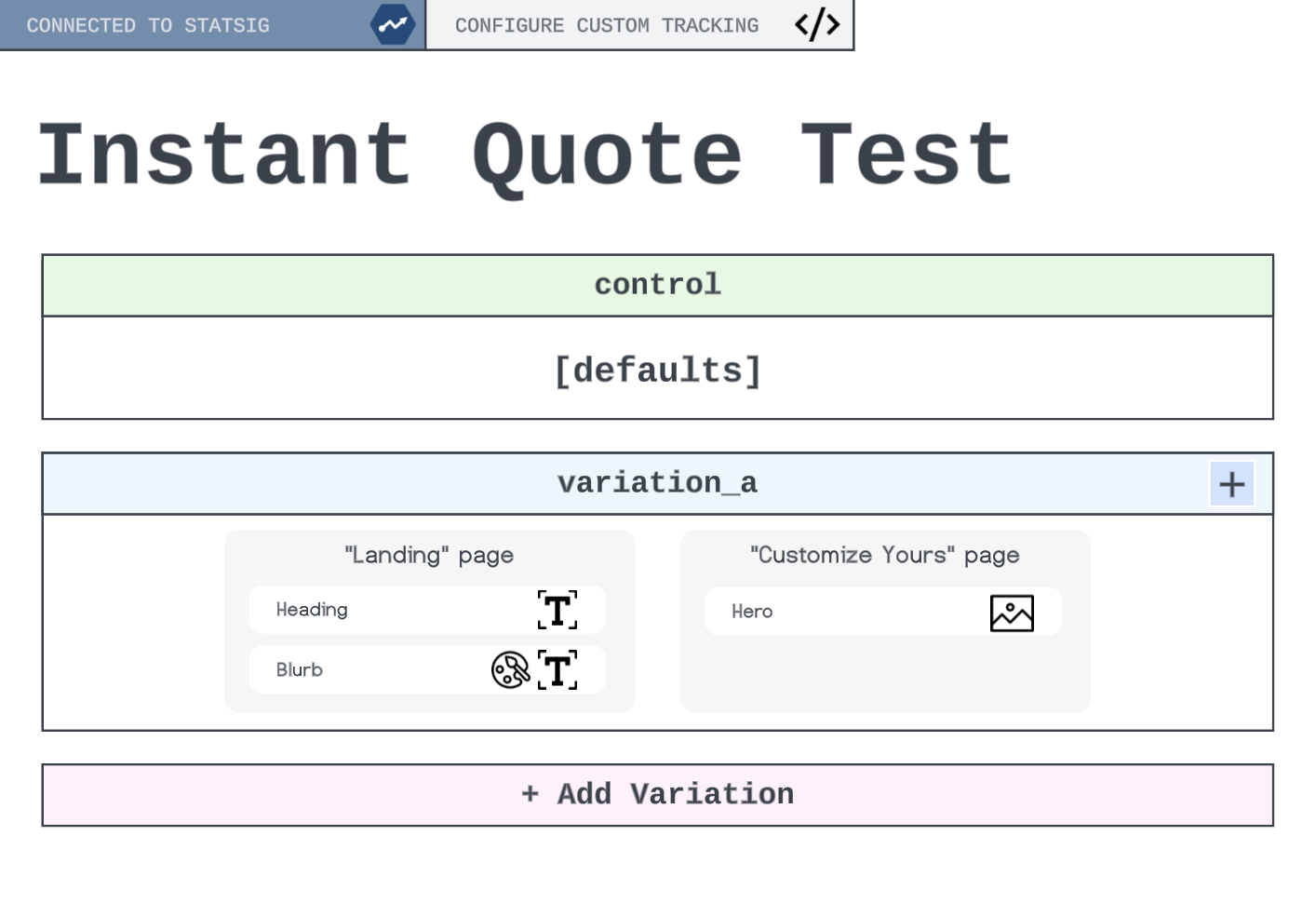Click the Blurb text edit icon
This screenshot has height=903, width=1316.
tap(557, 670)
